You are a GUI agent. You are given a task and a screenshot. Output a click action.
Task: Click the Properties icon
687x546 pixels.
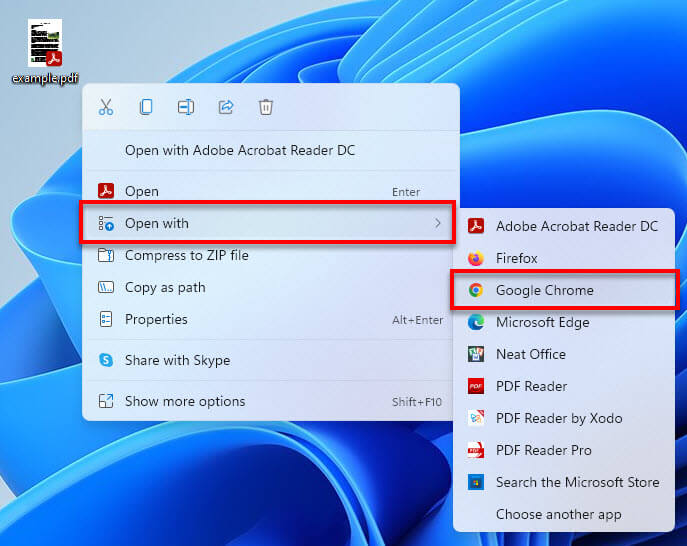coord(106,319)
